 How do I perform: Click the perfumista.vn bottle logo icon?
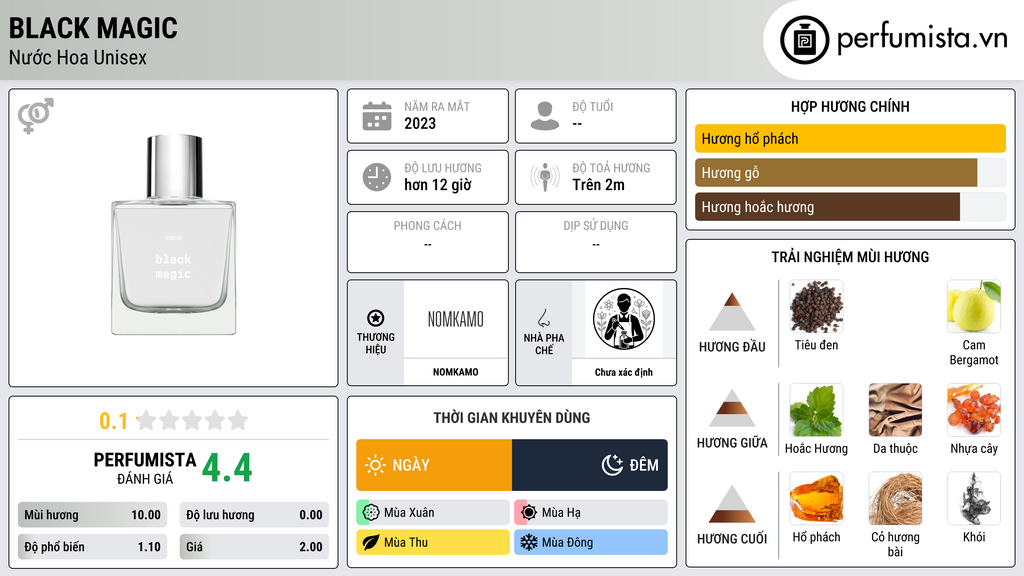(x=804, y=40)
